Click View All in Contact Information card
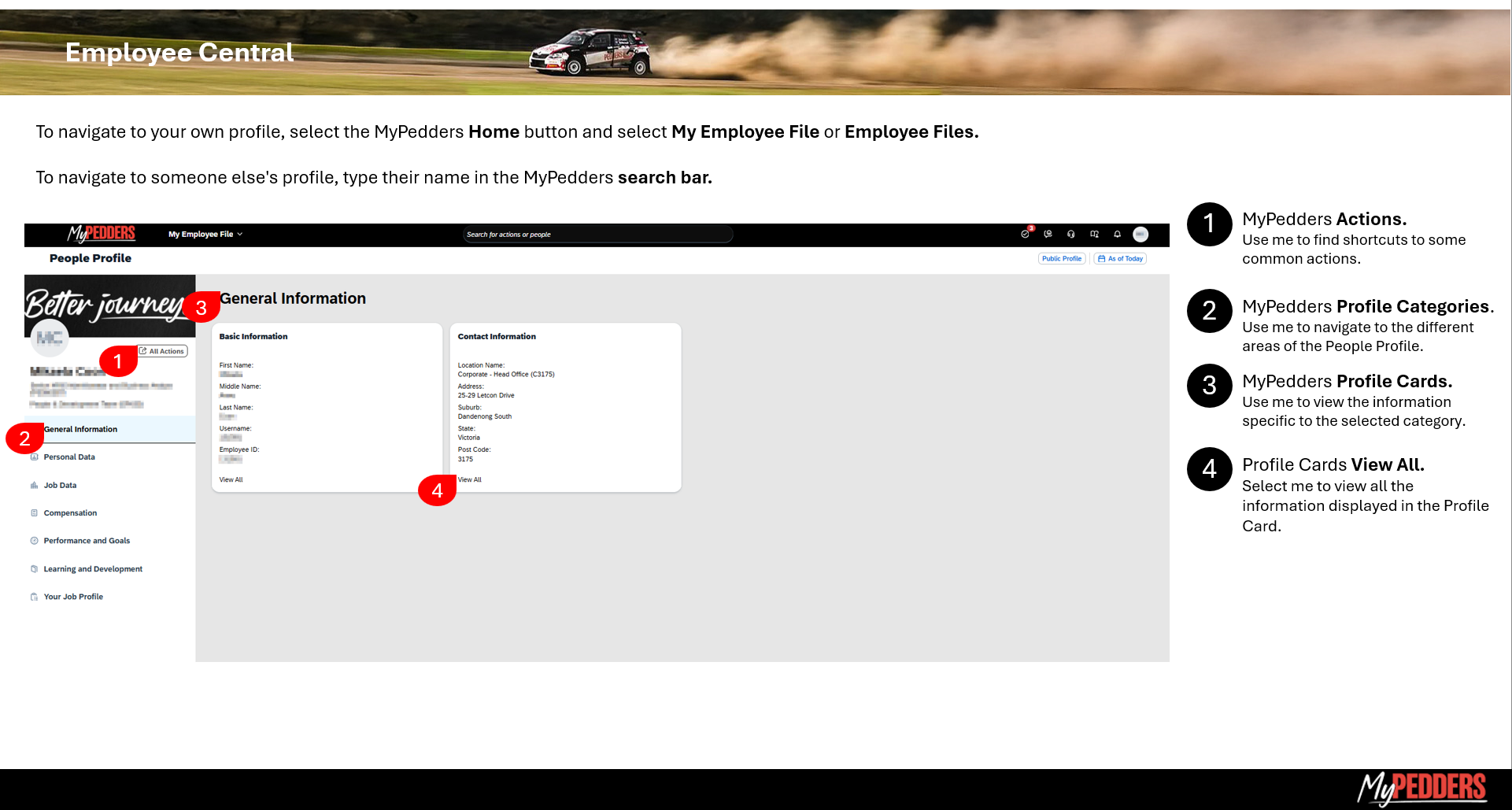The height and width of the screenshot is (810, 1512). tap(470, 480)
